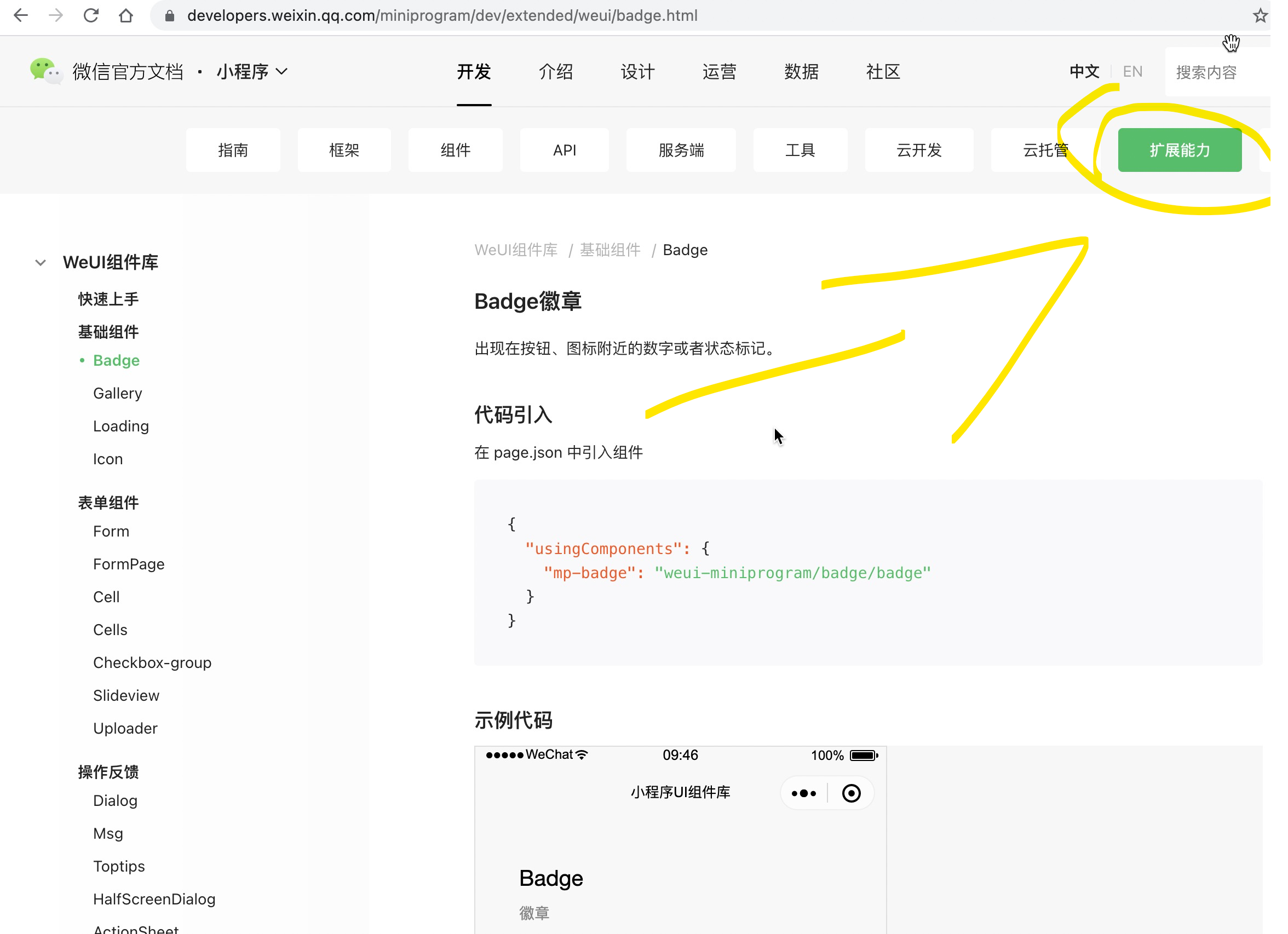The width and height of the screenshot is (1288, 934).
Task: Click the browser back arrow
Action: (x=20, y=15)
